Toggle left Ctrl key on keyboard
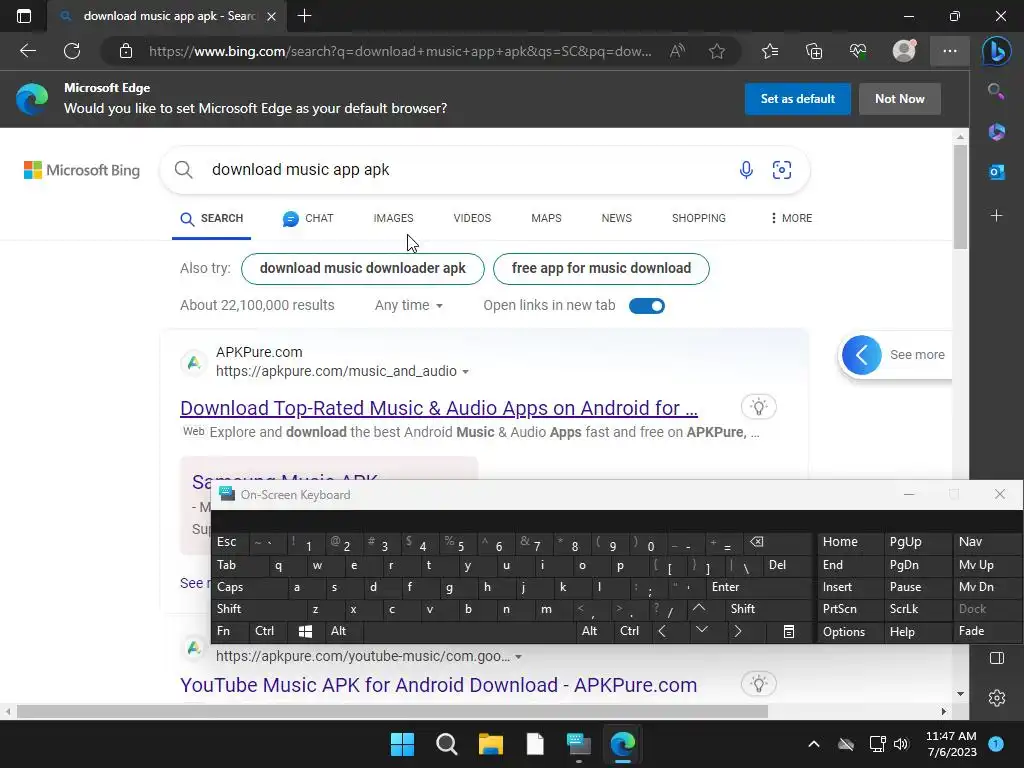This screenshot has width=1024, height=768. click(268, 631)
